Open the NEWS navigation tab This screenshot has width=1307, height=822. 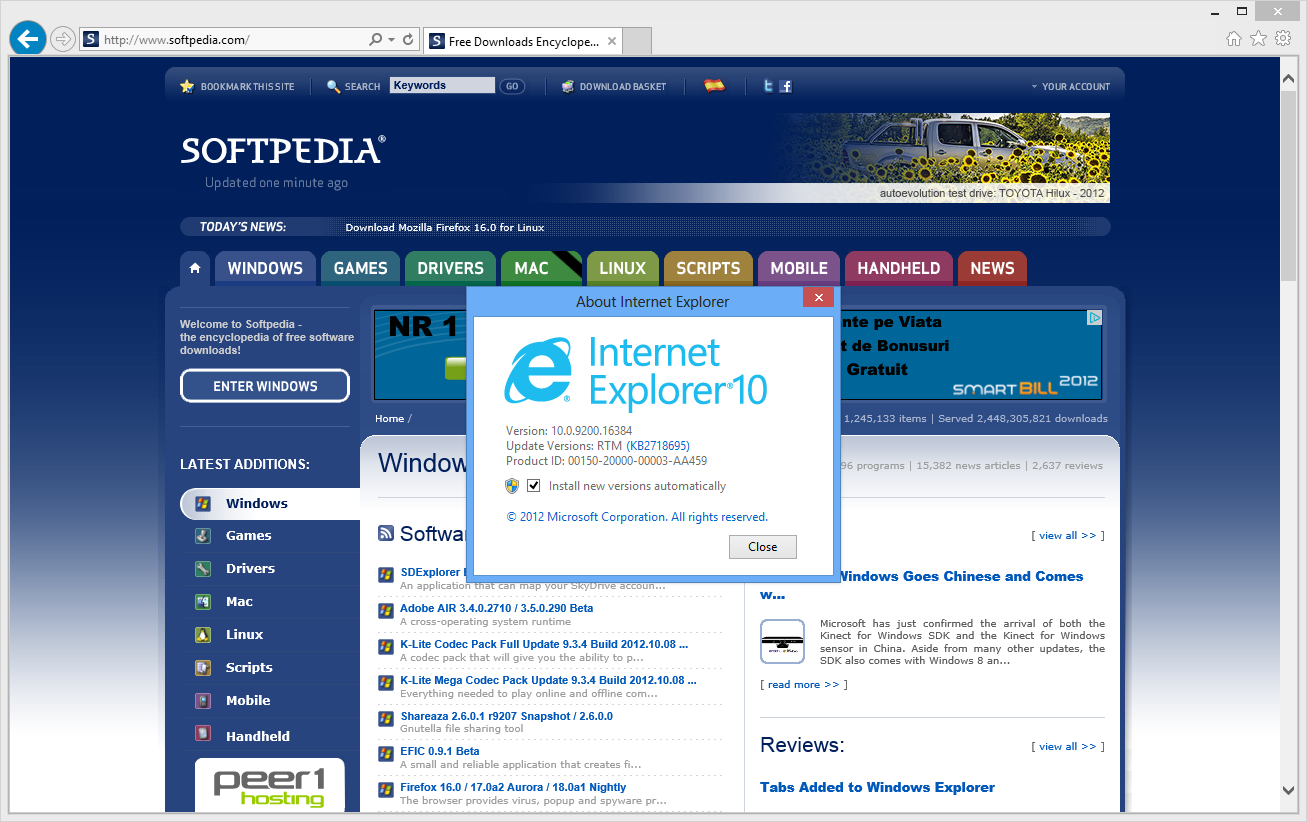[x=992, y=268]
